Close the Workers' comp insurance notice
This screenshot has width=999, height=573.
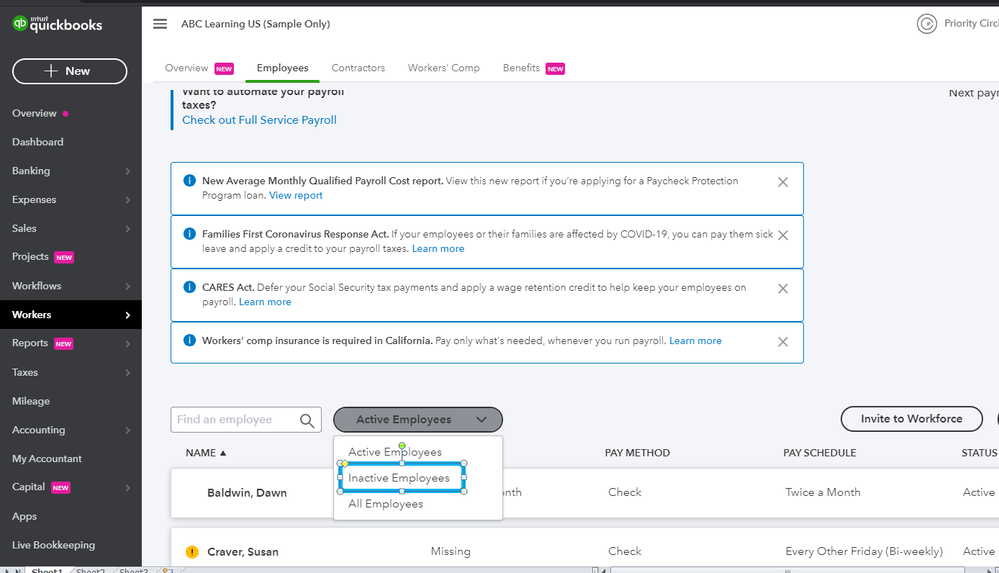coord(783,341)
